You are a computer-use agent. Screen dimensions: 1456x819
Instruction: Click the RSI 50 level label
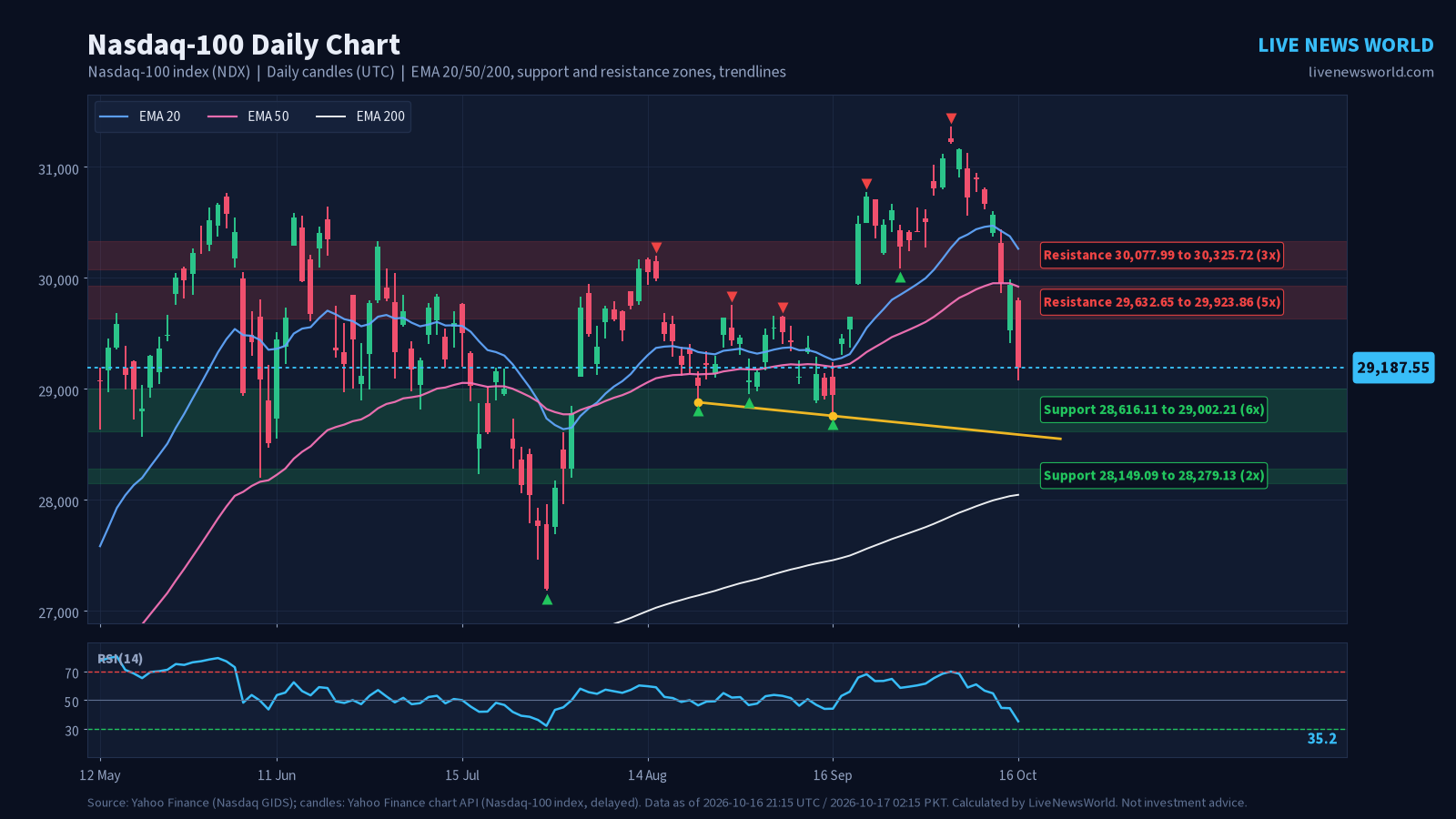72,702
